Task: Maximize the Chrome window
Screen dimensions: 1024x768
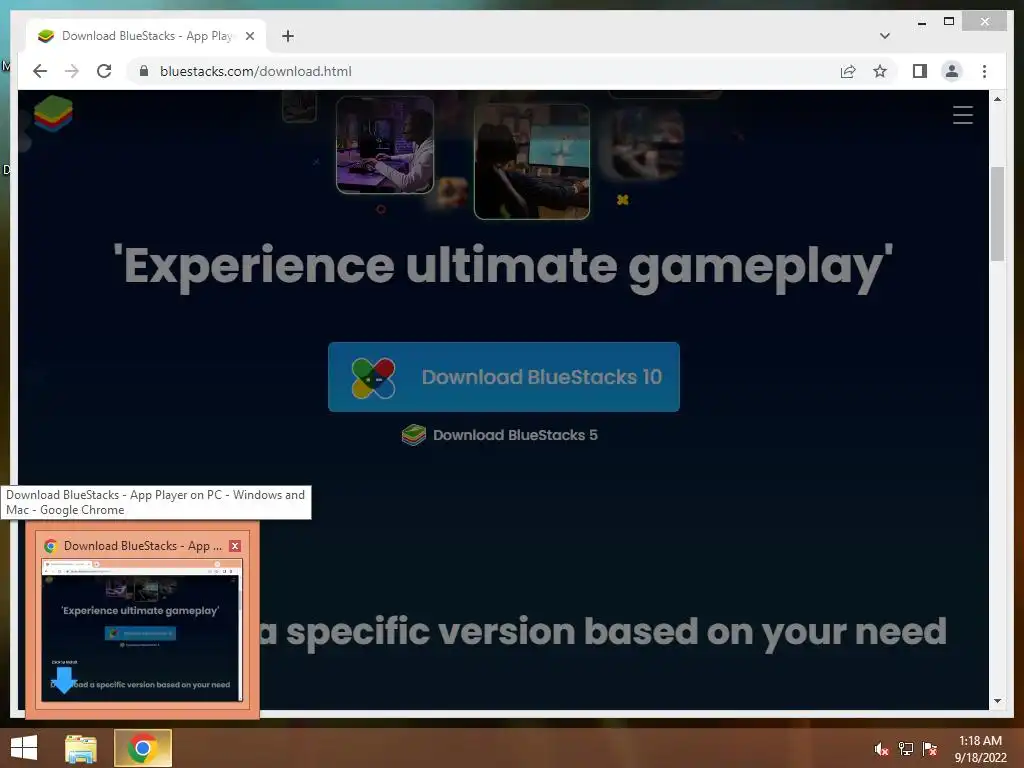Action: coord(949,22)
